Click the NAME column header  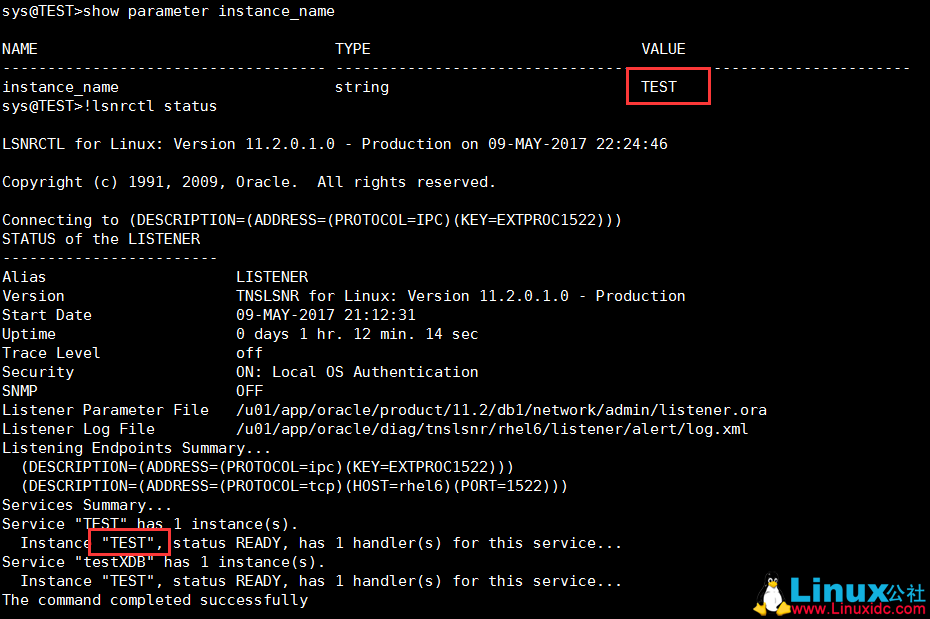(x=20, y=49)
